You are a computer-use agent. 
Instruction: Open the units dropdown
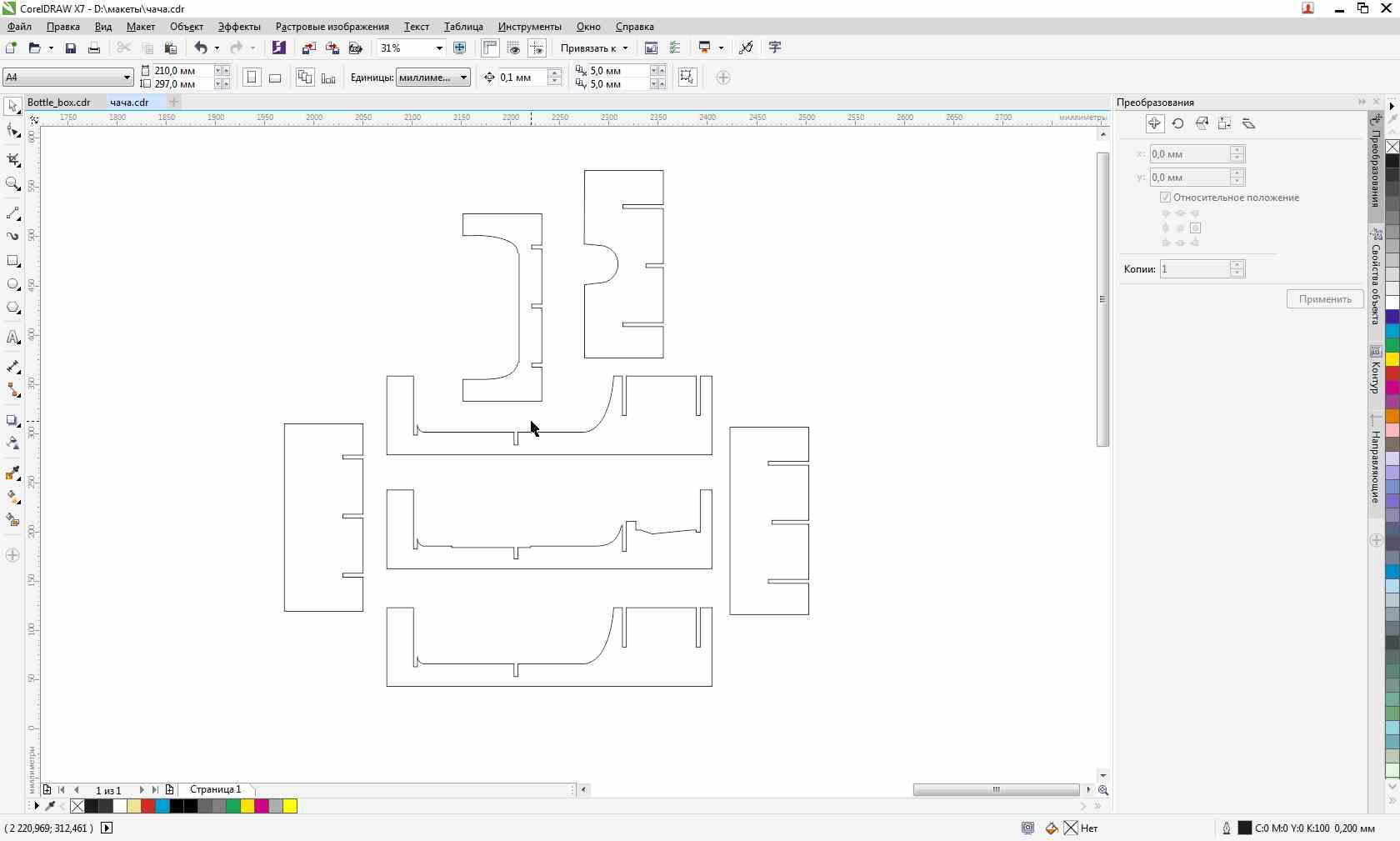[x=463, y=78]
